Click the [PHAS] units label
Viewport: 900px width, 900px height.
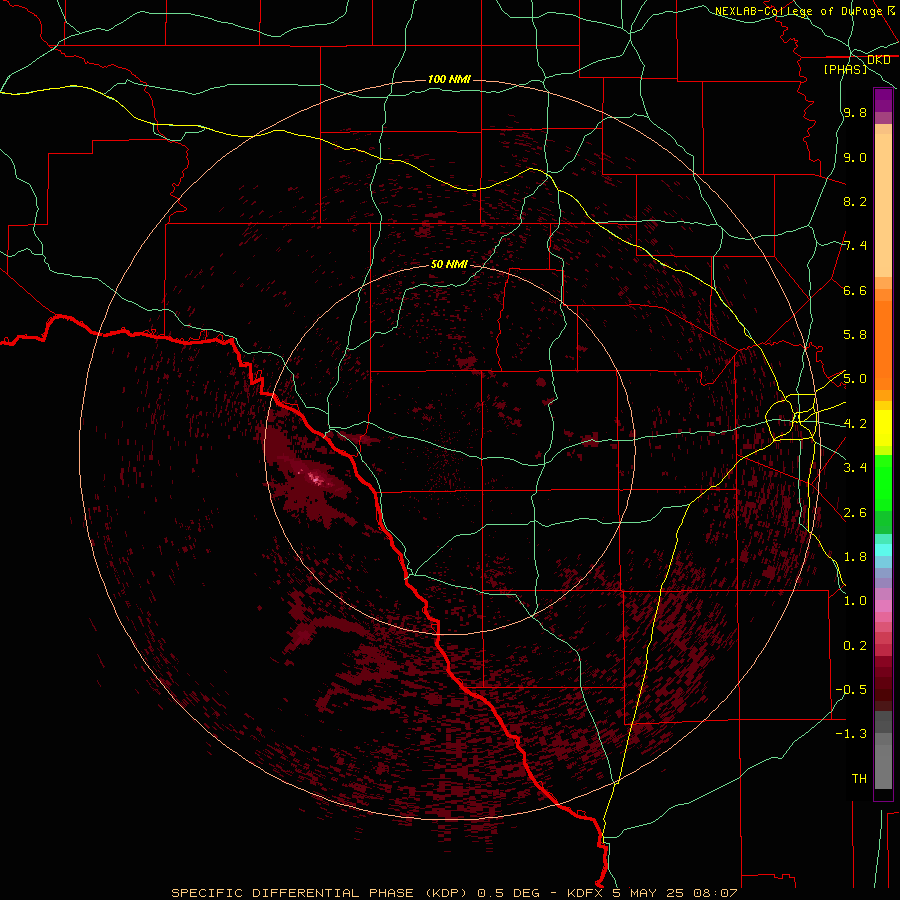tap(845, 70)
